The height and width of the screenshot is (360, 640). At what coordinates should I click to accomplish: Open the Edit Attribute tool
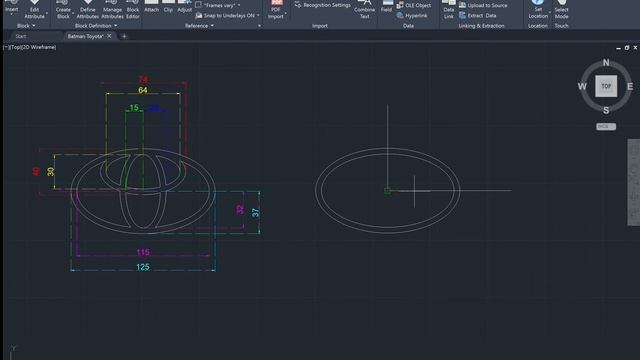tap(34, 10)
